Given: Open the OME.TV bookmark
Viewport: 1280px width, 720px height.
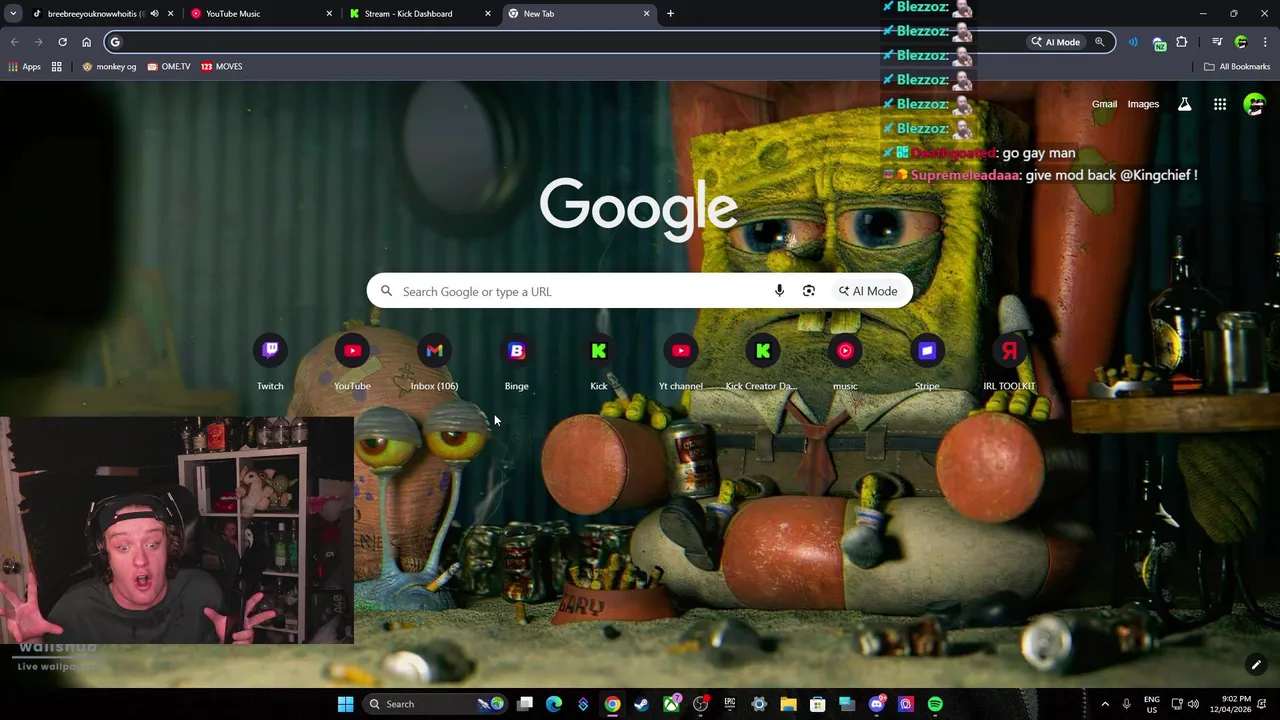Looking at the screenshot, I should [168, 67].
